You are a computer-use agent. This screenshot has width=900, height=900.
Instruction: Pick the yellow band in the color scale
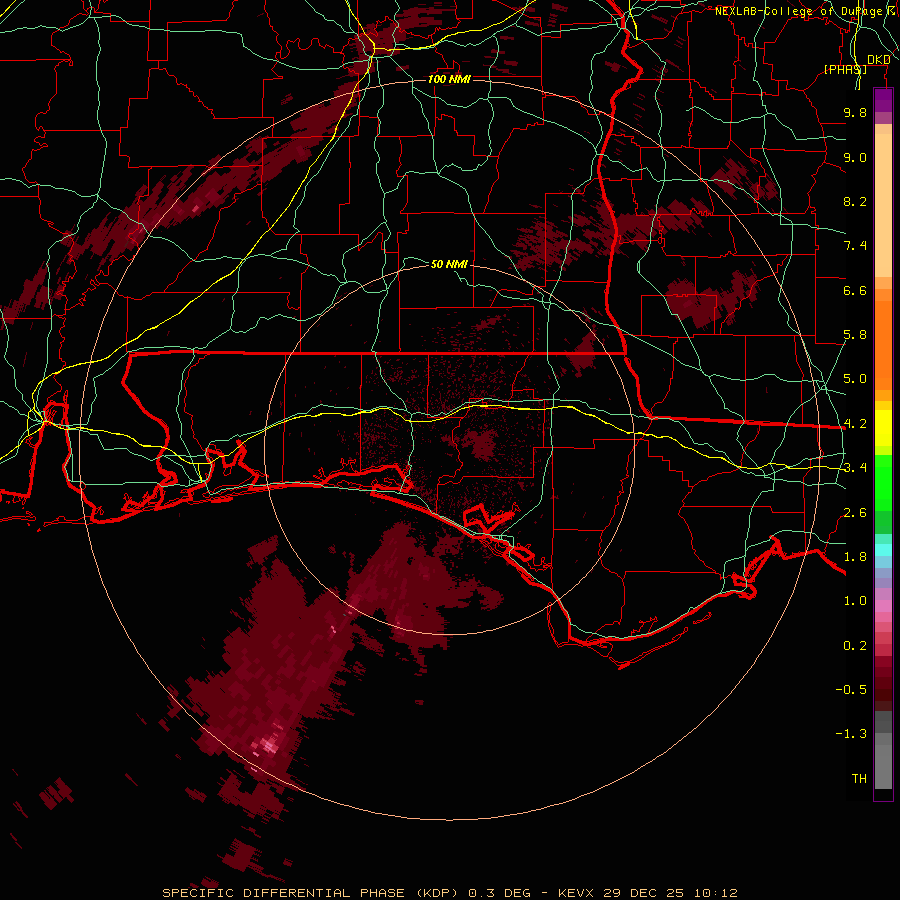(883, 428)
